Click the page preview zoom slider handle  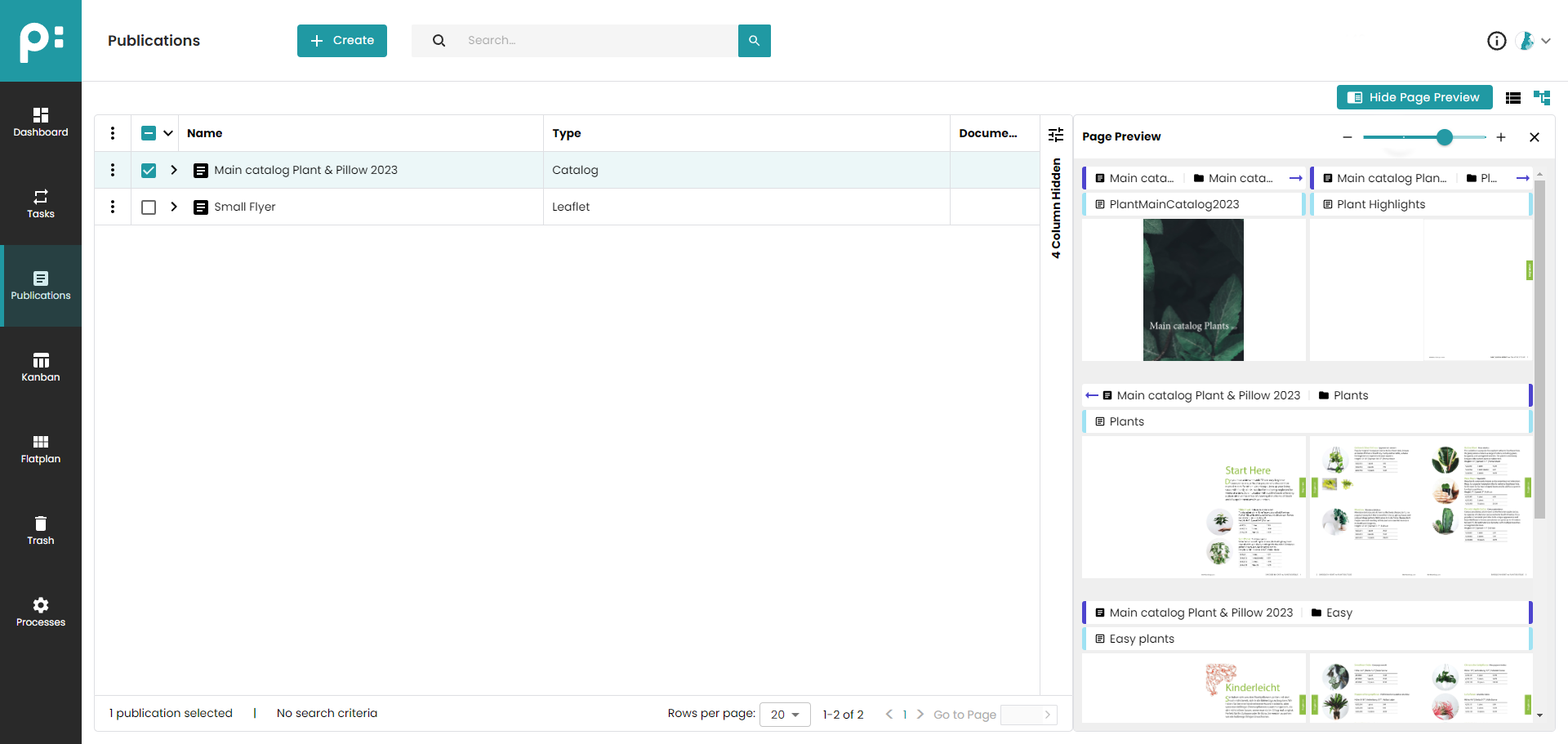click(x=1445, y=137)
